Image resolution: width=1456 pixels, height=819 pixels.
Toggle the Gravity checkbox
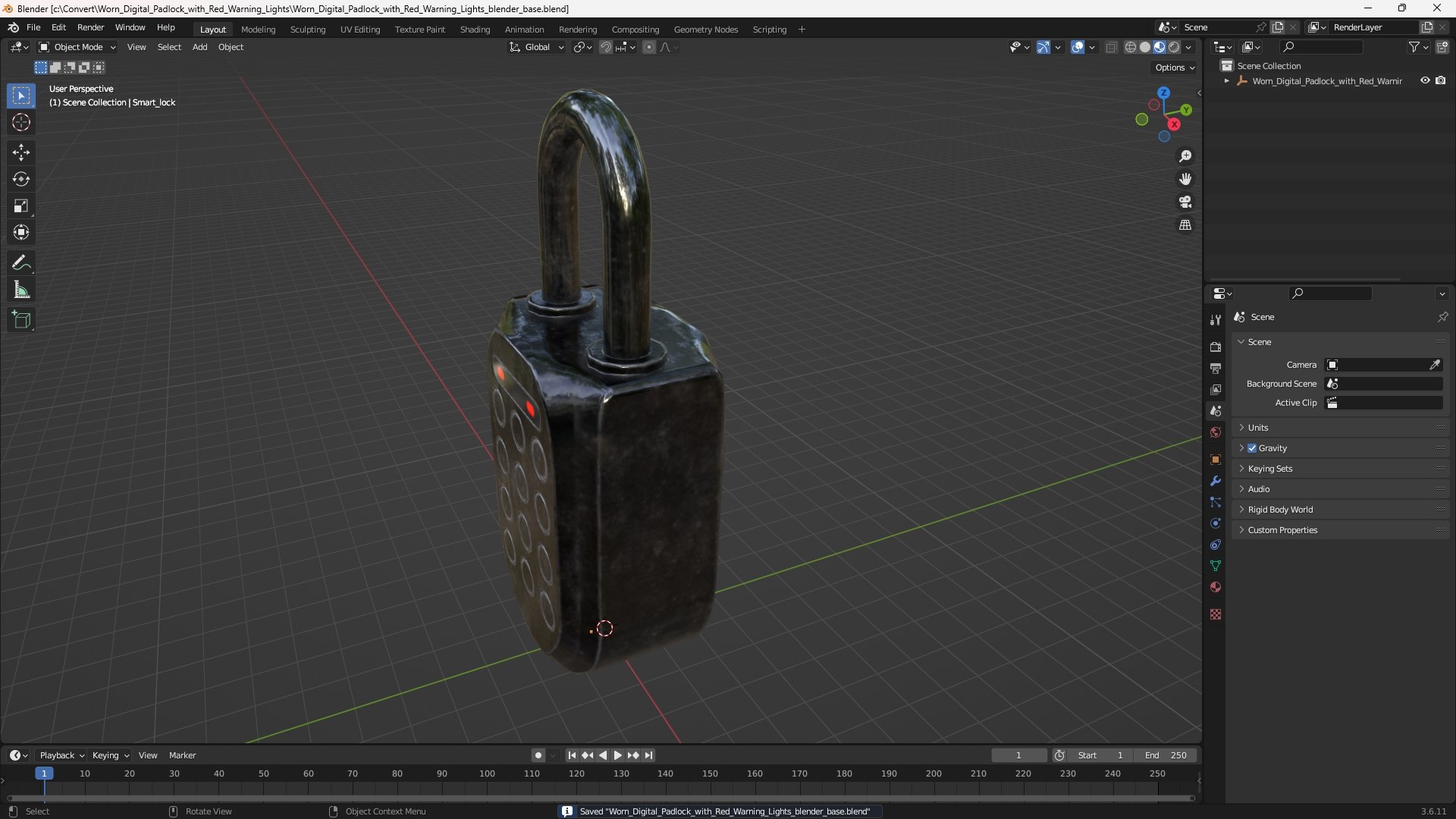[x=1252, y=448]
